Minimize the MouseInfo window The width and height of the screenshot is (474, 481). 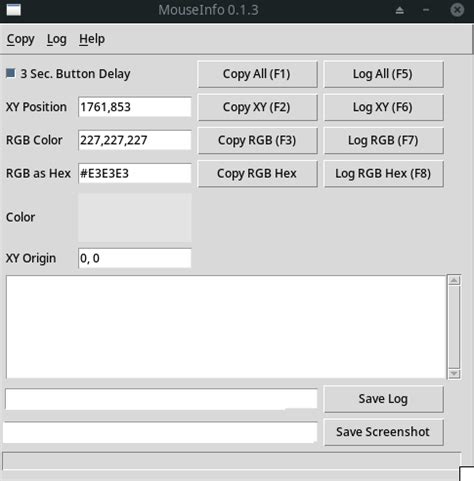pos(426,10)
